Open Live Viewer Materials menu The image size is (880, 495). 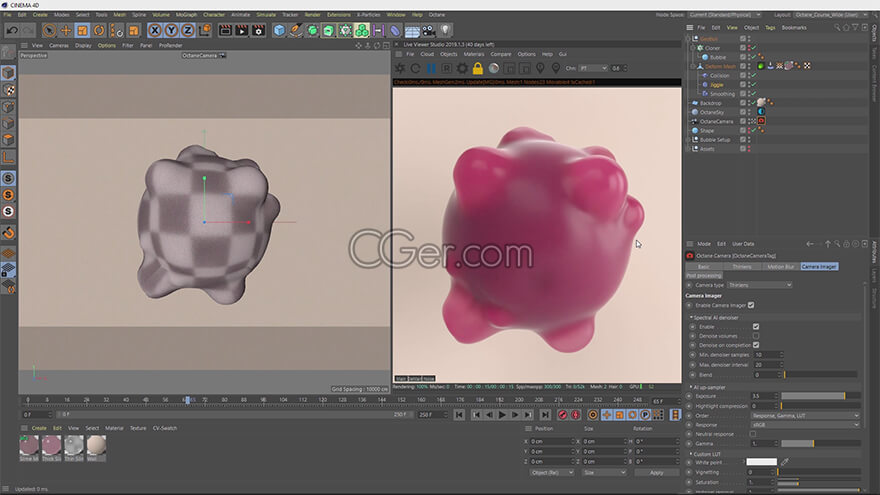(474, 54)
